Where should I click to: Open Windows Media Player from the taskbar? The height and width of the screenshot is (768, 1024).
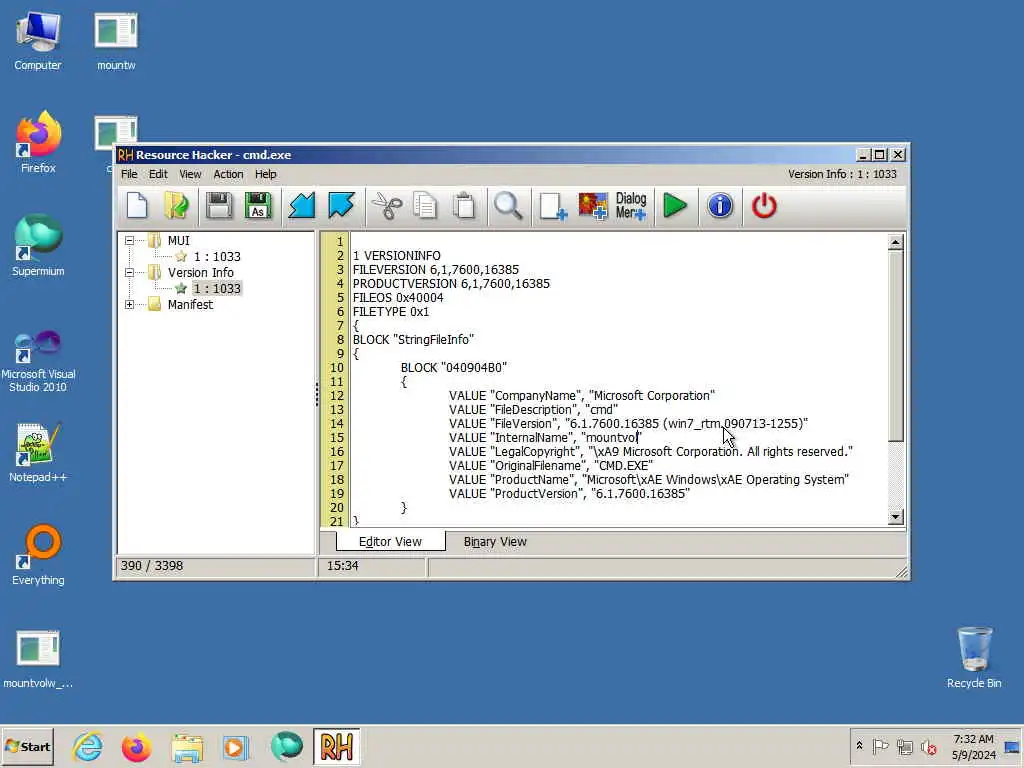tap(235, 746)
